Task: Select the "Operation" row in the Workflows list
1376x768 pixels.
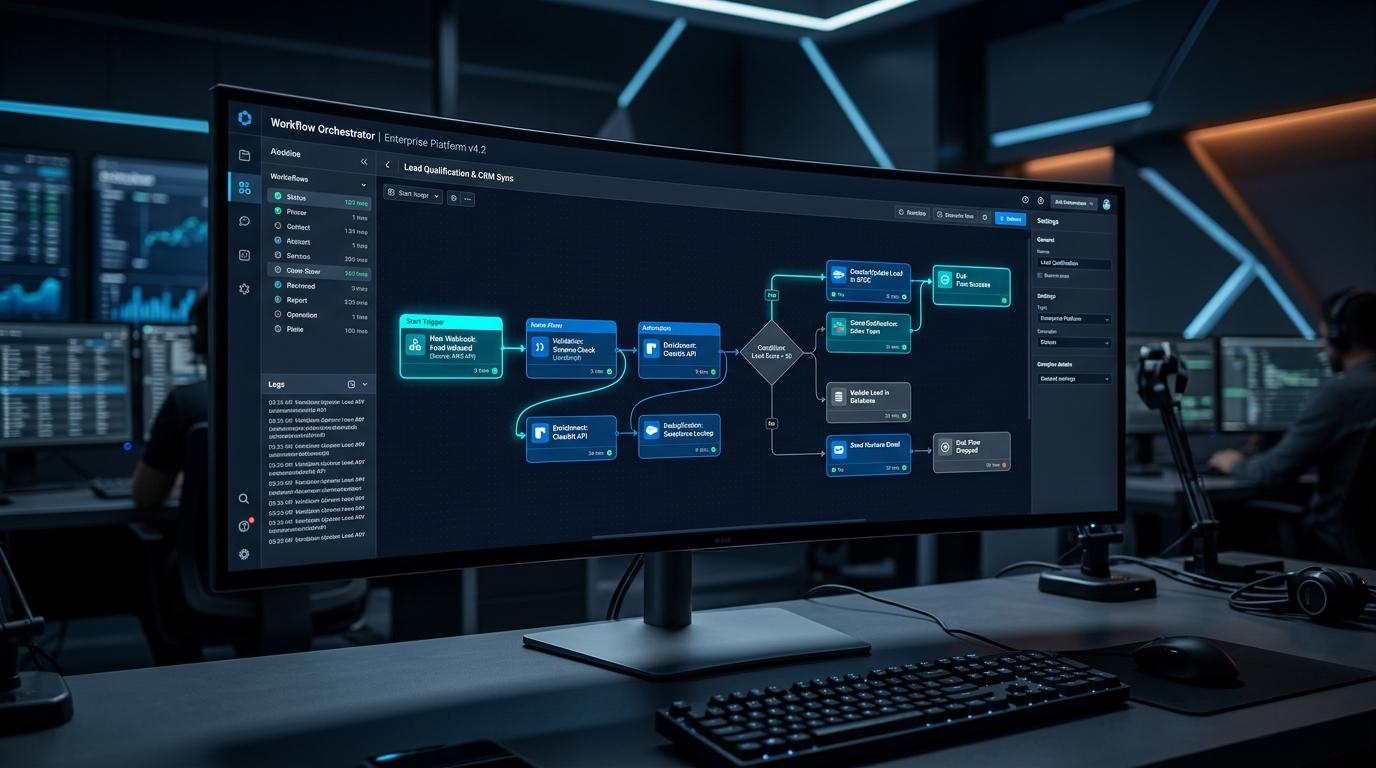Action: click(x=321, y=315)
